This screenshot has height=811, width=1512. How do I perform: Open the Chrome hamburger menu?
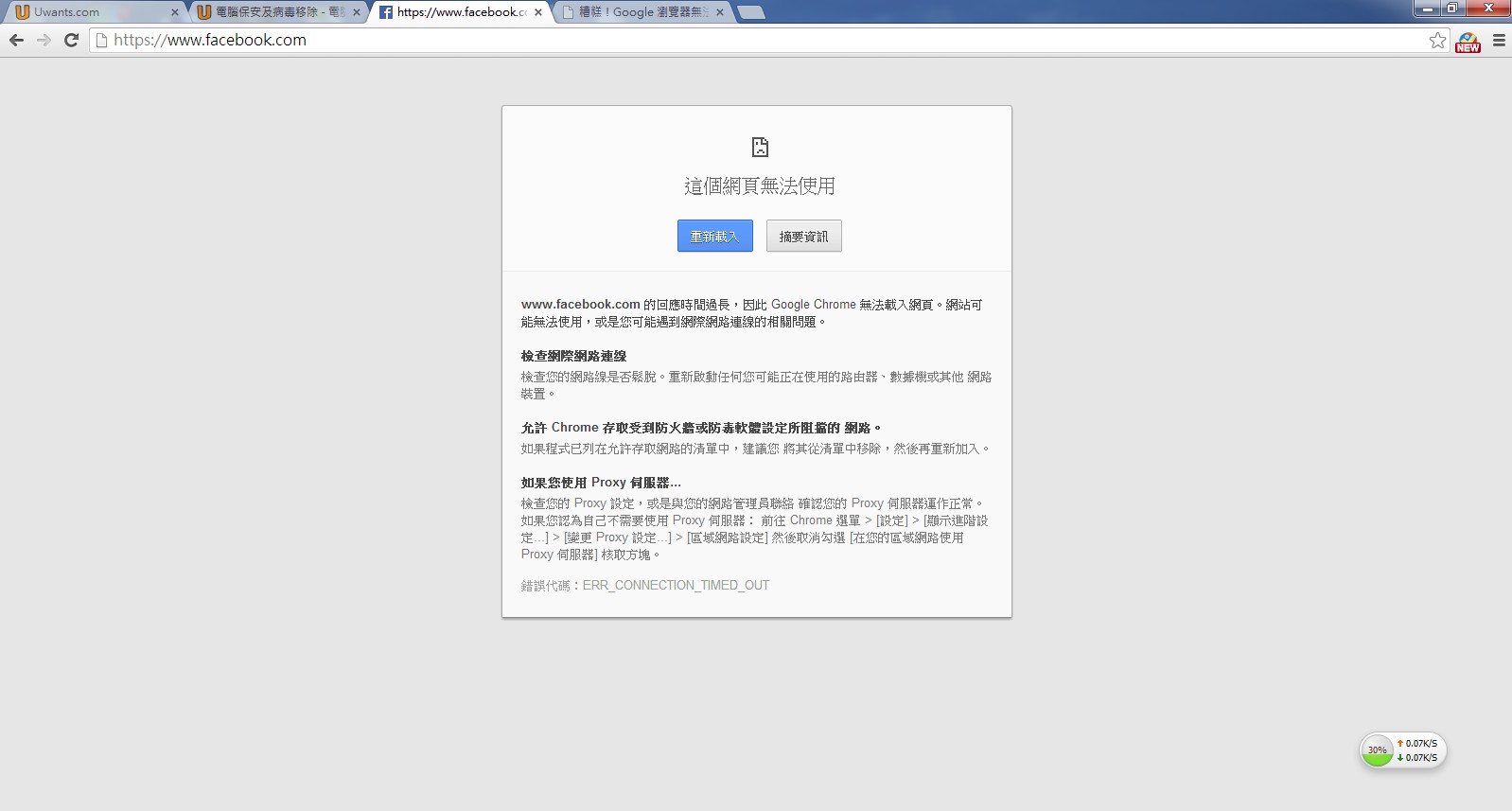pos(1499,40)
